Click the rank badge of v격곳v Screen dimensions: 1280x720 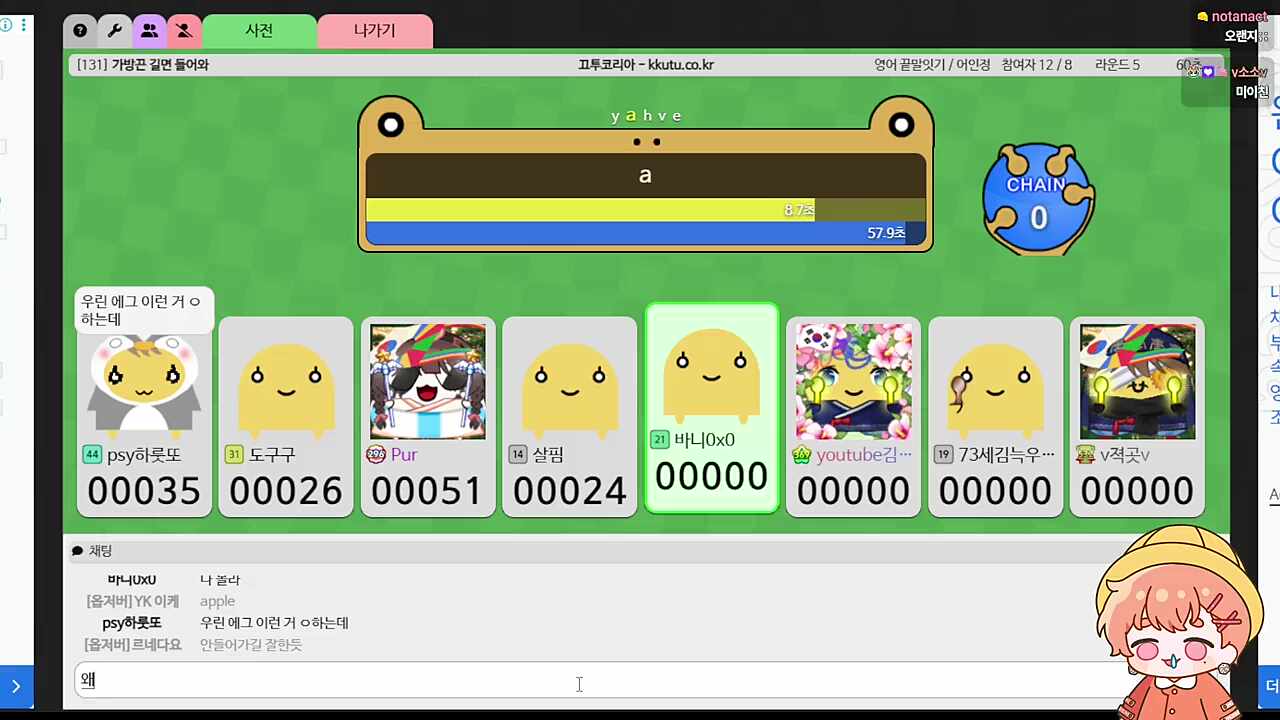[1086, 455]
